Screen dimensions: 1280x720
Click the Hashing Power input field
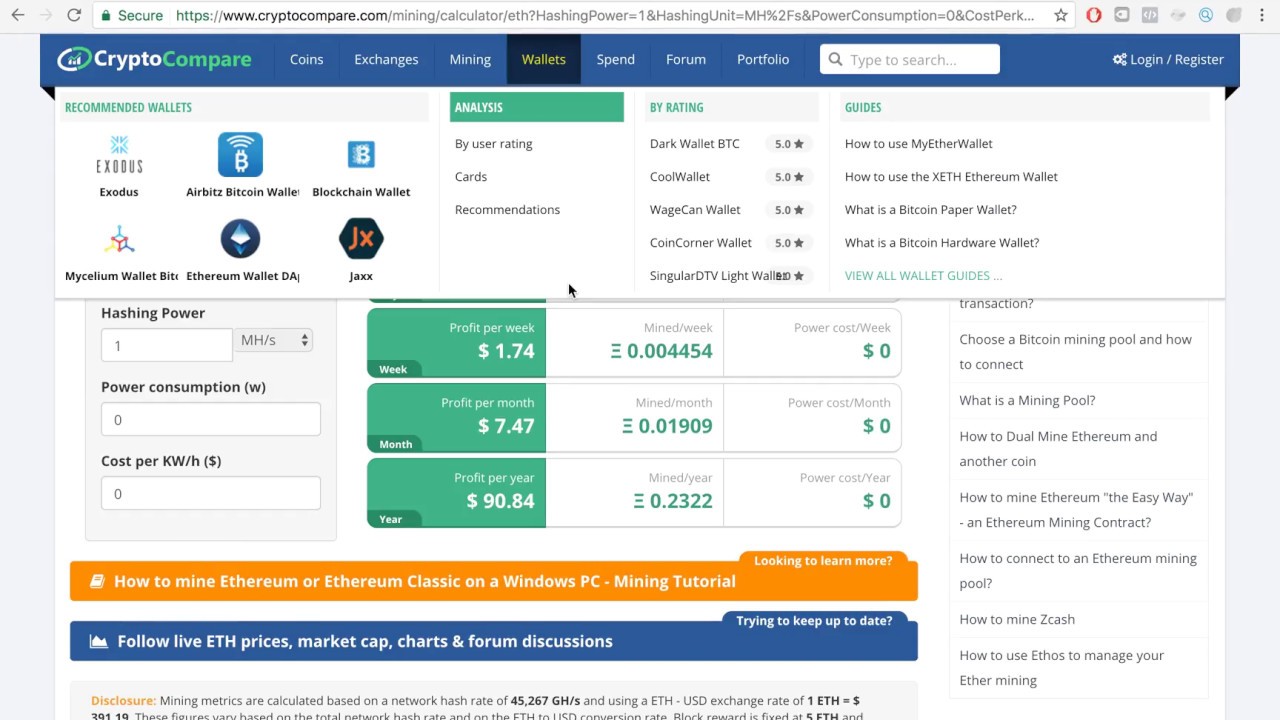(167, 345)
